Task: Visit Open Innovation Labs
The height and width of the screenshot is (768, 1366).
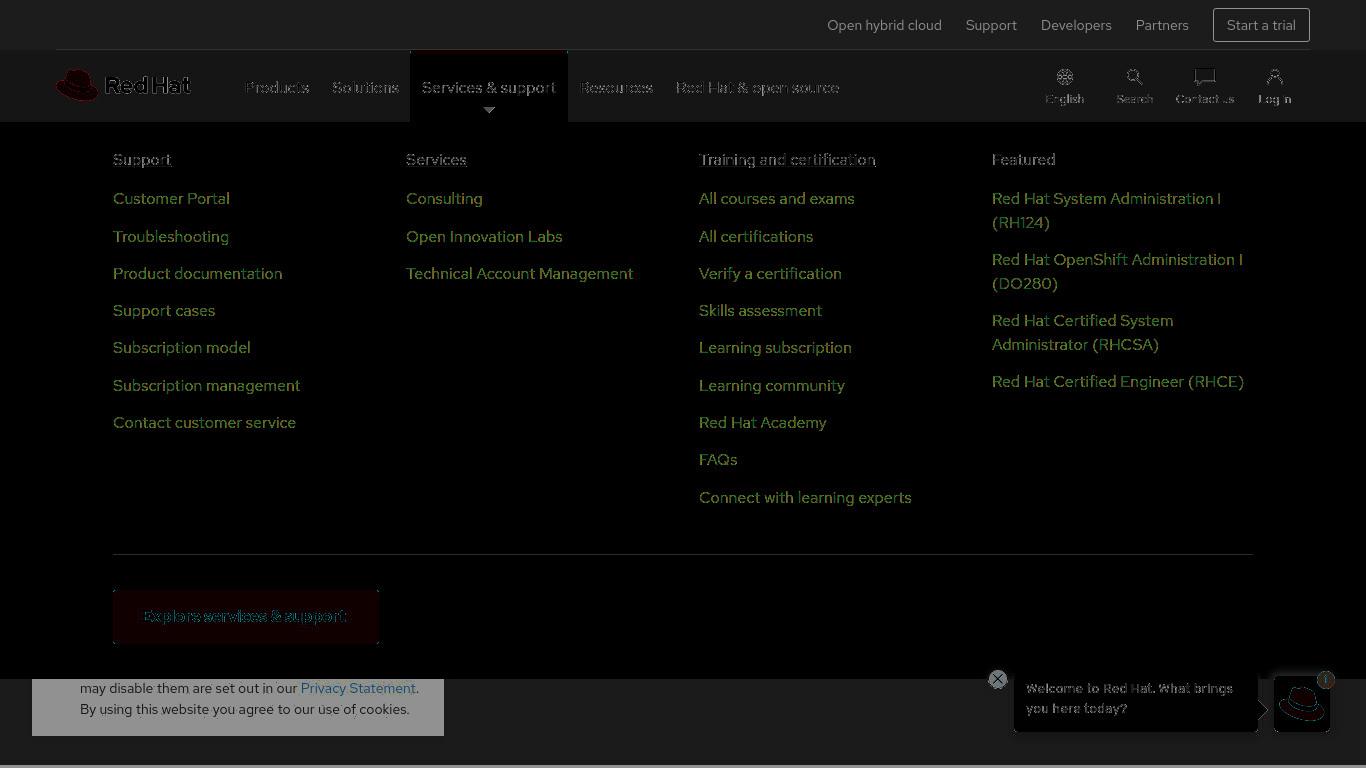Action: click(x=484, y=236)
